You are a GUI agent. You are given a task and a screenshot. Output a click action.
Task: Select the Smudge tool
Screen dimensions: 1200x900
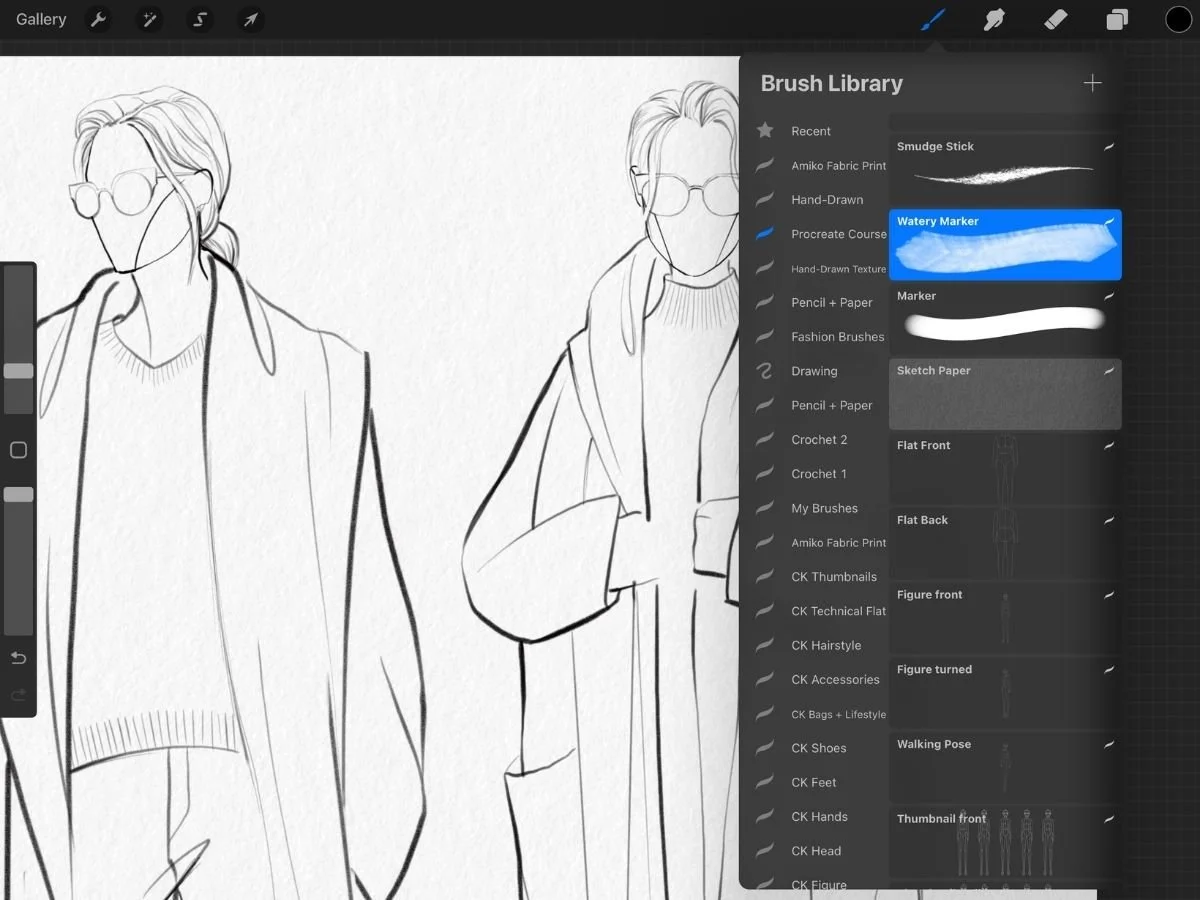[x=993, y=19]
